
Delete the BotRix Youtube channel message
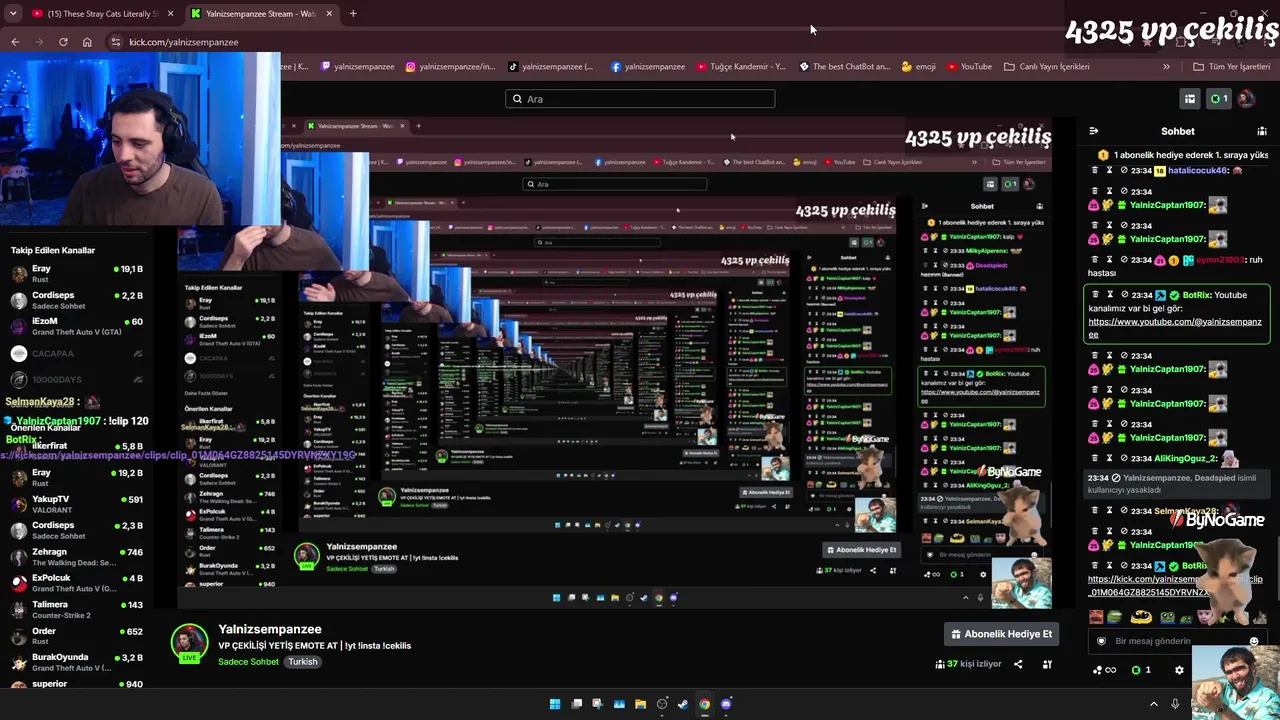[x=1095, y=295]
